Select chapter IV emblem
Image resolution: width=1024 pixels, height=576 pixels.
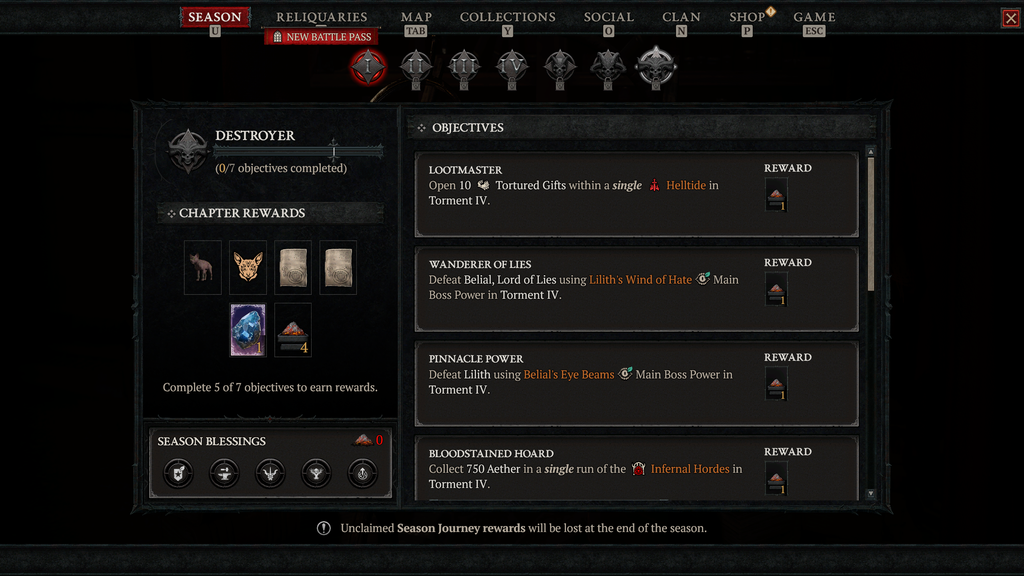[512, 67]
